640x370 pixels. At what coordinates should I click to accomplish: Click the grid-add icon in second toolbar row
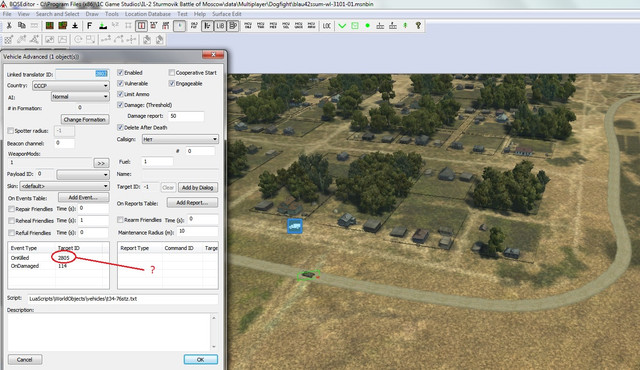tap(9, 40)
